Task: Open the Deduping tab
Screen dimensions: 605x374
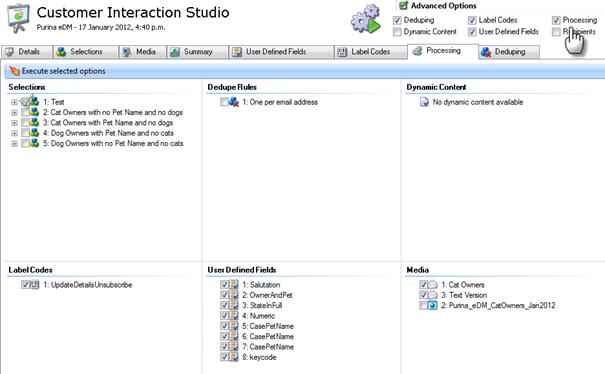Action: coord(509,52)
